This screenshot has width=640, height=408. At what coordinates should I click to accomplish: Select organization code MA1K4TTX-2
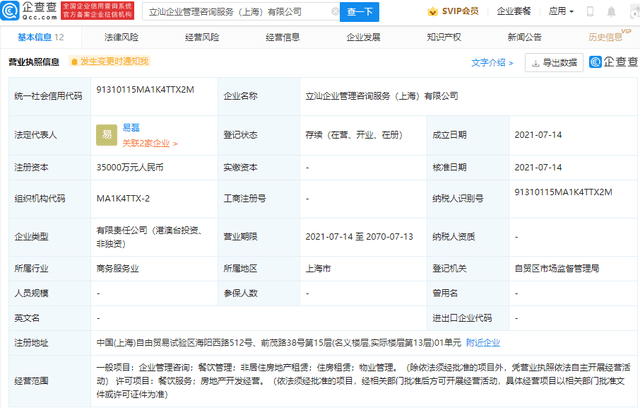(123, 199)
